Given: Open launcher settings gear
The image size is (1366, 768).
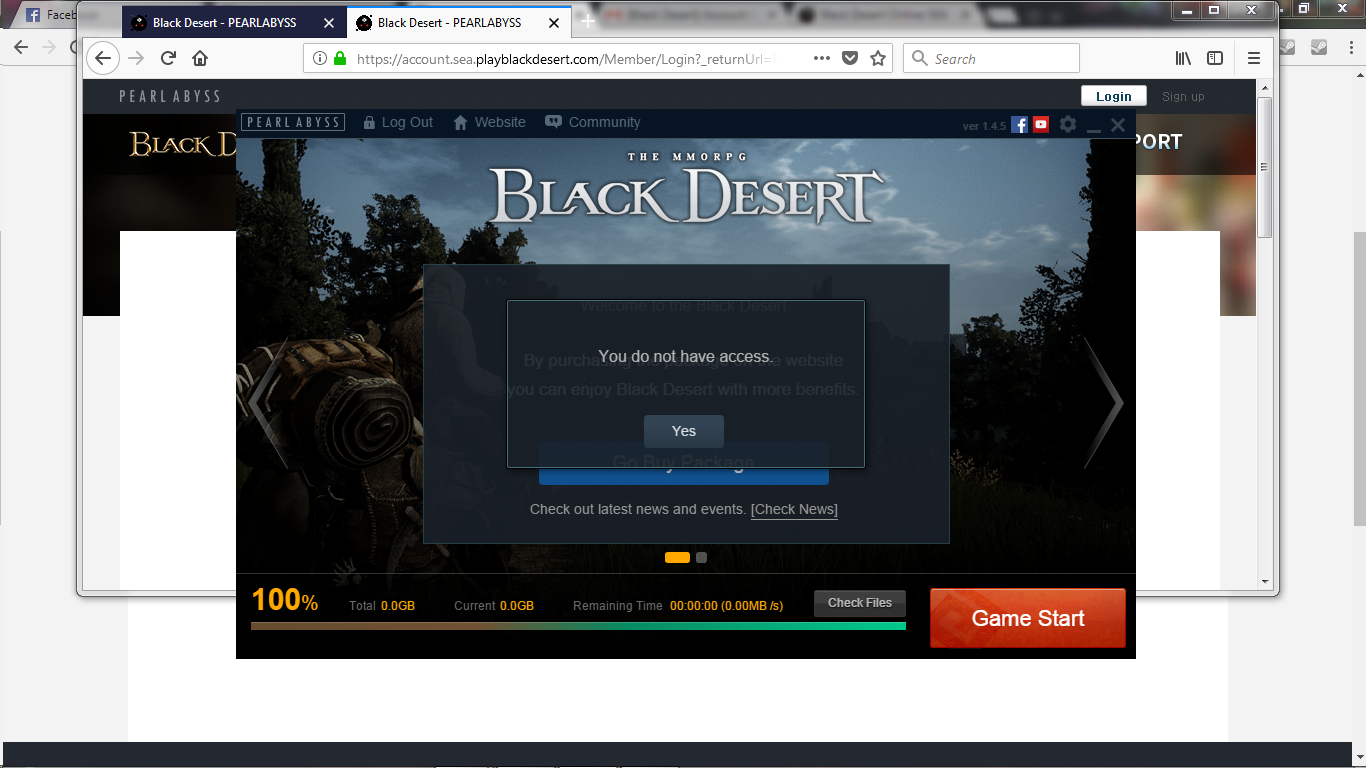Looking at the screenshot, I should coord(1068,125).
